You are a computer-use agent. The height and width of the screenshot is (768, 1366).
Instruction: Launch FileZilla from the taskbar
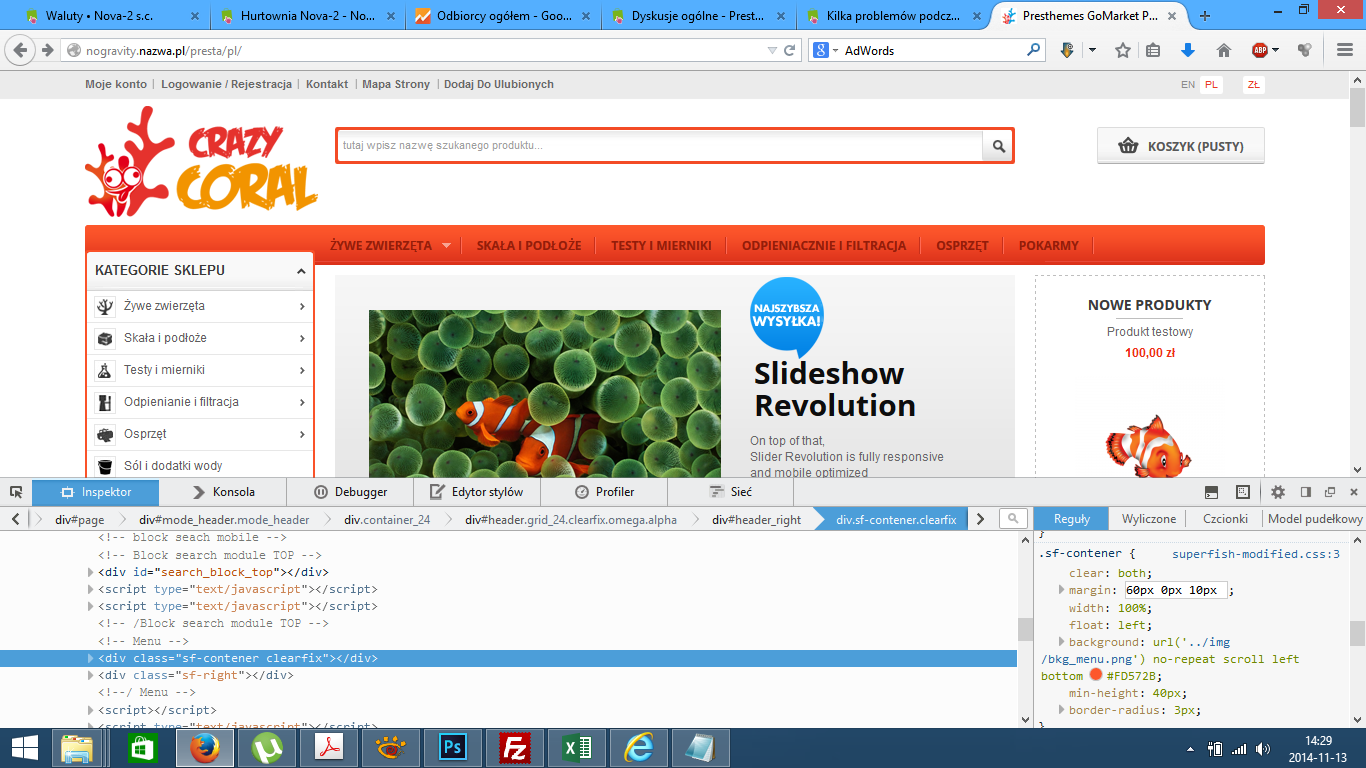pyautogui.click(x=514, y=748)
